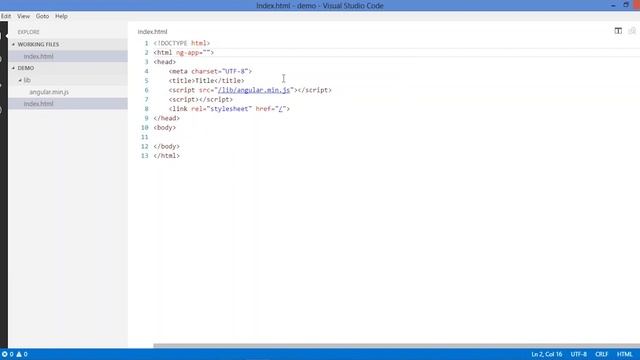Click the <body> opening tag
Screen dimensions: 640x360
(164, 128)
